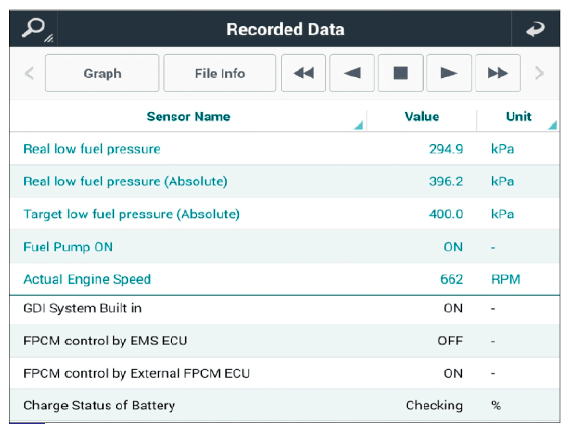This screenshot has height=433, width=570.
Task: Play the recorded data forward
Action: click(x=449, y=73)
